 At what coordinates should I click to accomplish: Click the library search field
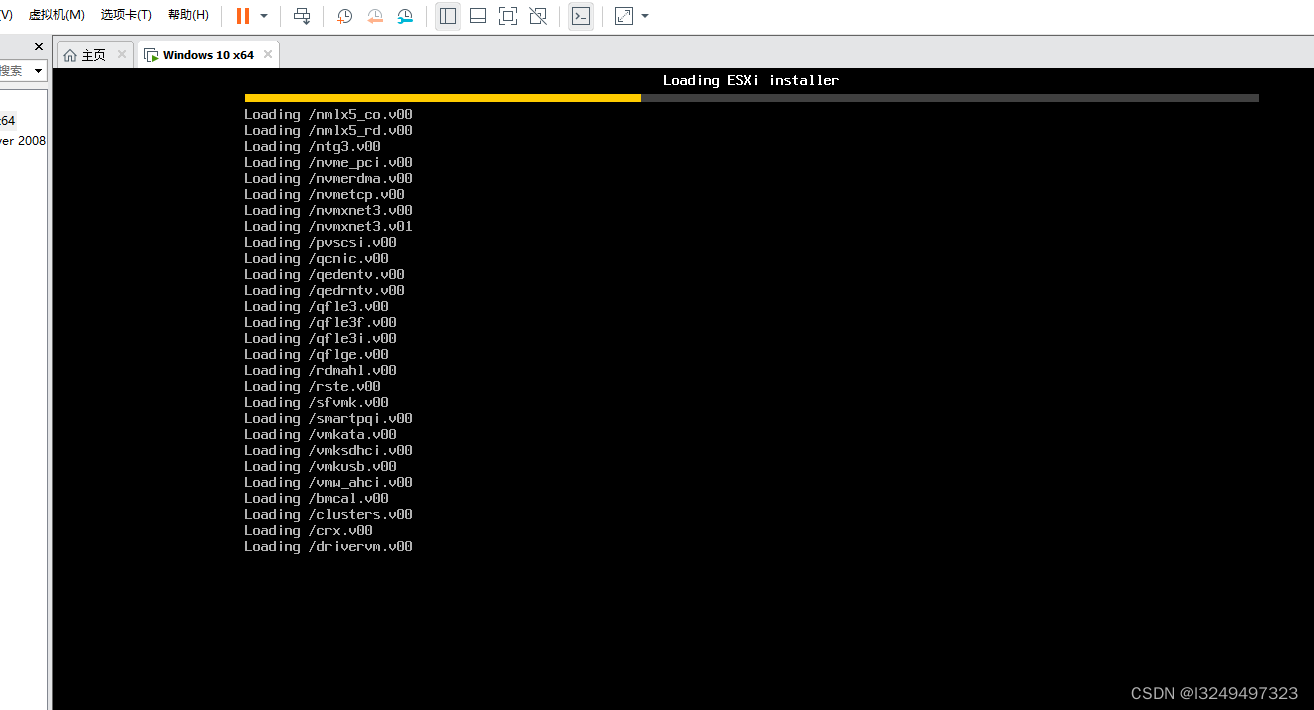(x=14, y=71)
